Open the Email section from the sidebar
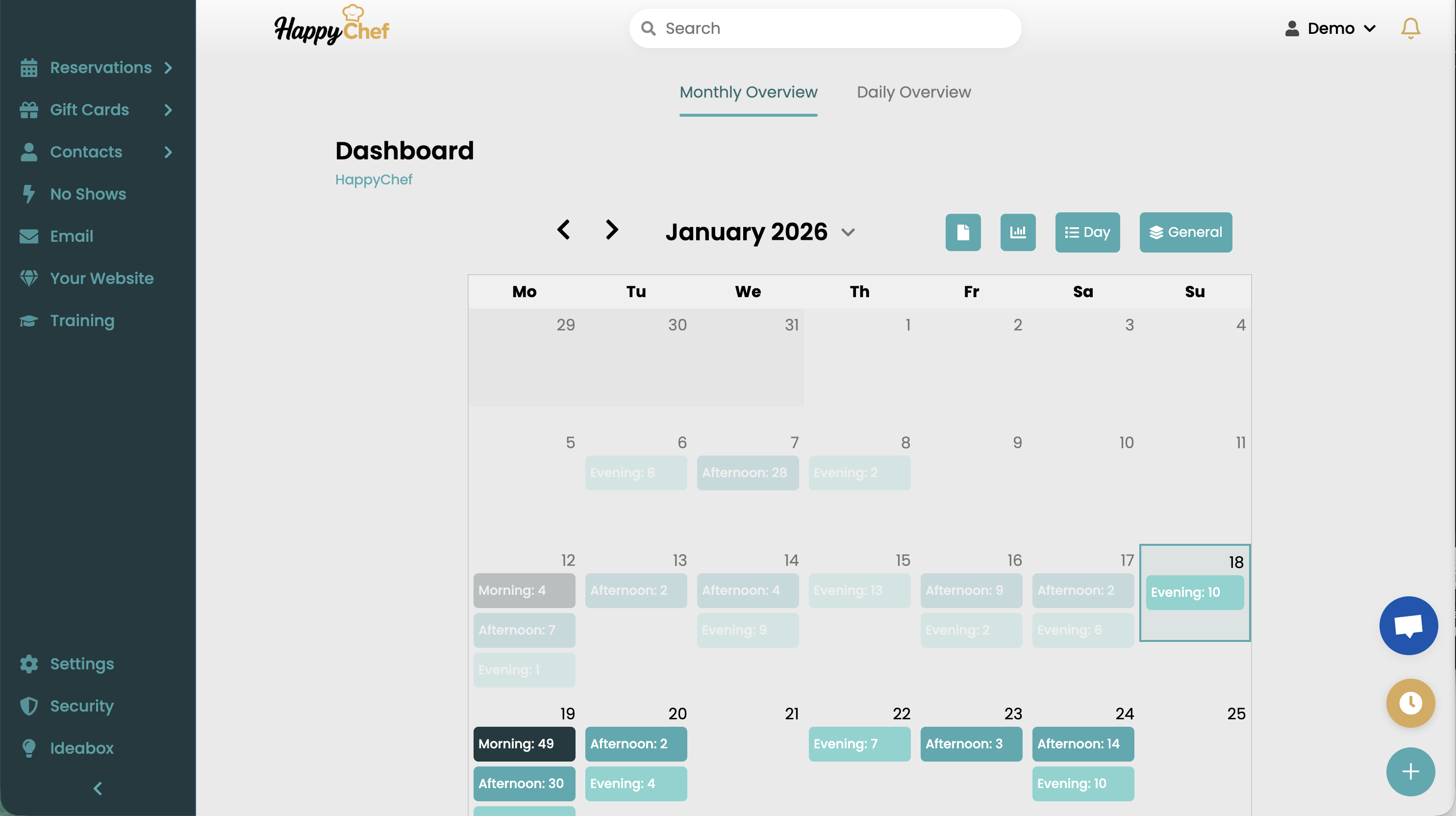Image resolution: width=1456 pixels, height=816 pixels. tap(71, 236)
